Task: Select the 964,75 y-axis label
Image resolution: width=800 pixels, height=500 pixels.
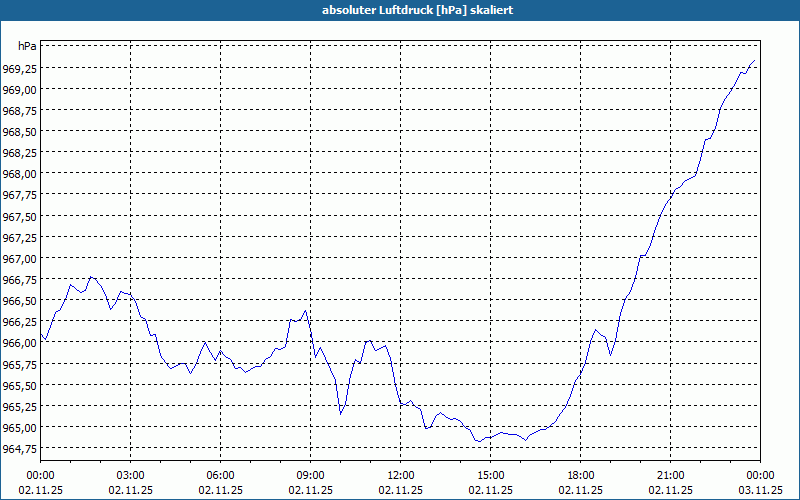Action: coord(18,448)
